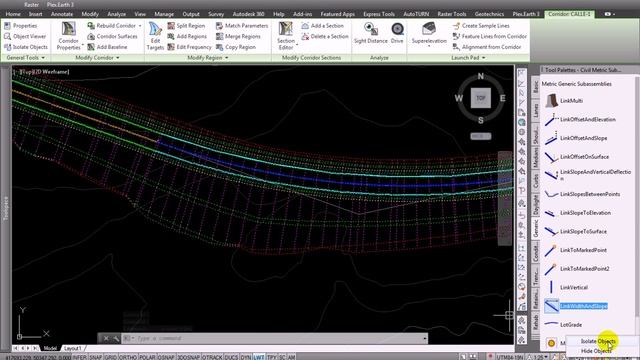Open Rebuild Corridor dropdown arrow
Screen dimensions: 640x360
[x=140, y=26]
